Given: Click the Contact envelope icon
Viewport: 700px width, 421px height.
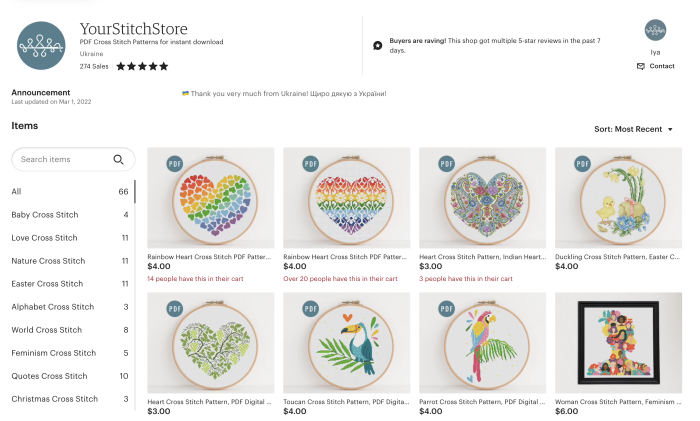Looking at the screenshot, I should (x=640, y=66).
